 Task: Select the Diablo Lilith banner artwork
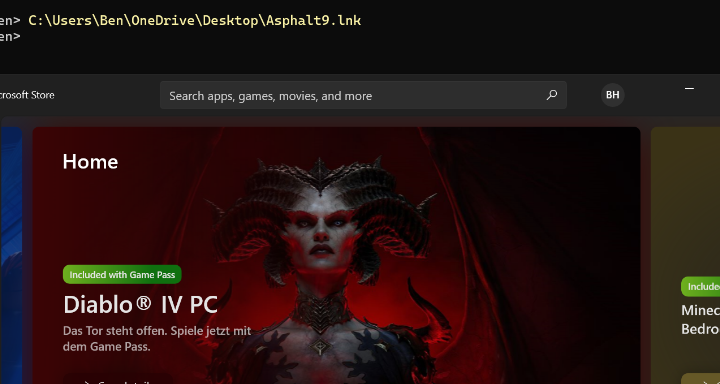pyautogui.click(x=336, y=255)
